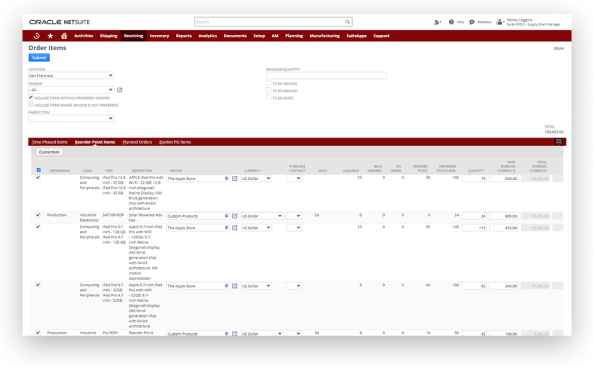594x367 pixels.
Task: Uncheck the SAF186-ROP Solar Powered Attic Fan row checkbox
Action: [x=38, y=215]
